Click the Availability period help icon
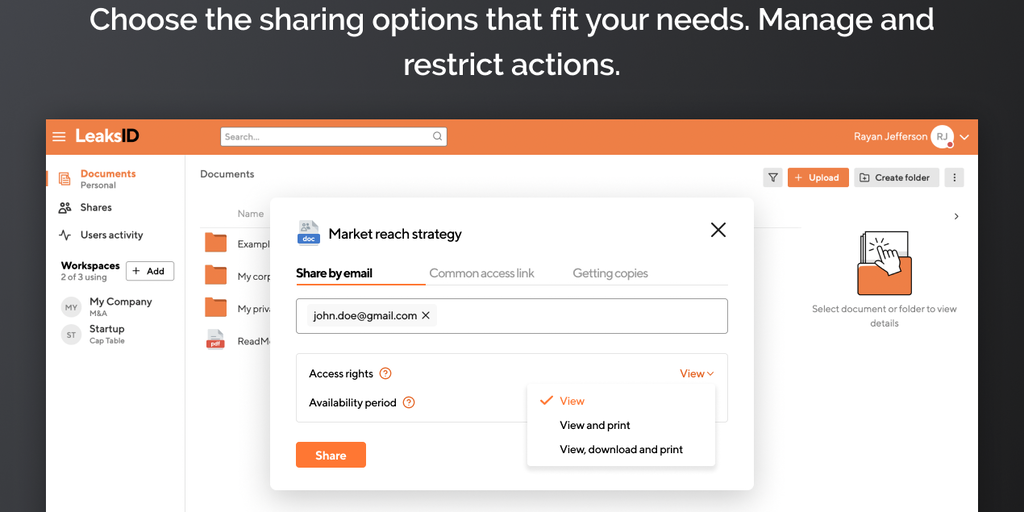Image resolution: width=1024 pixels, height=512 pixels. click(408, 403)
